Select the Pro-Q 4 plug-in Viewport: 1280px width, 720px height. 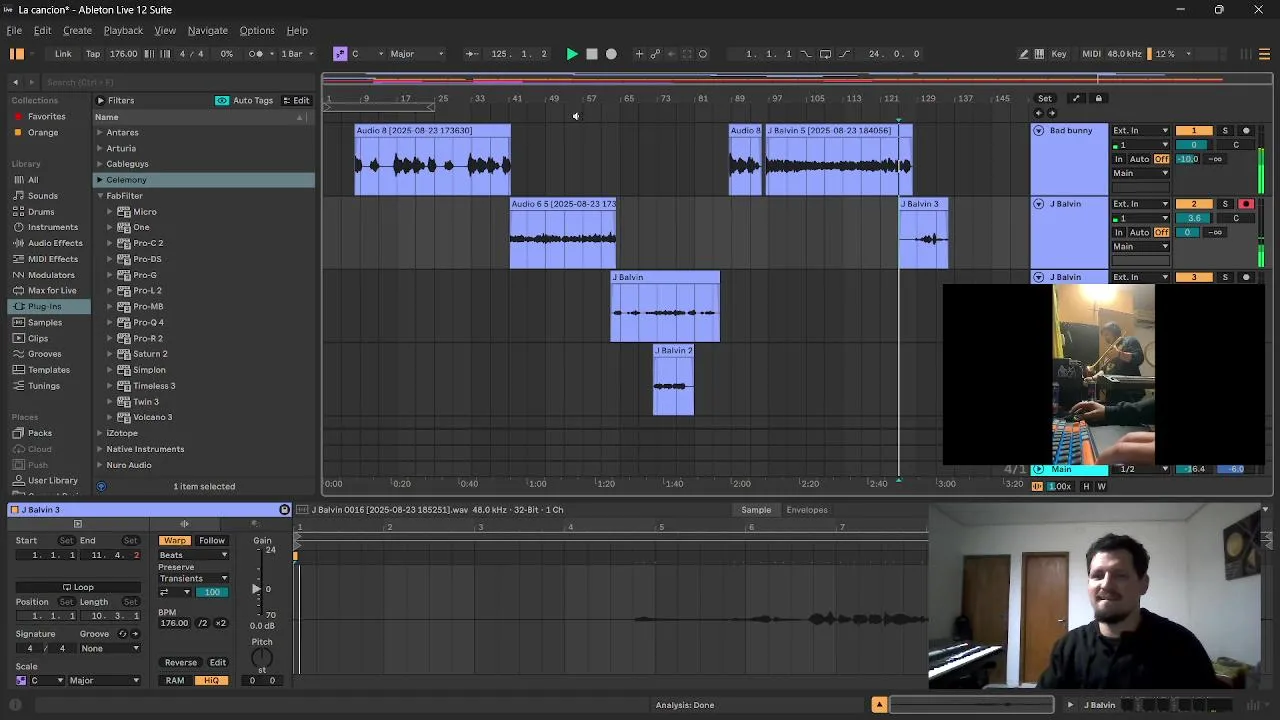[x=148, y=322]
